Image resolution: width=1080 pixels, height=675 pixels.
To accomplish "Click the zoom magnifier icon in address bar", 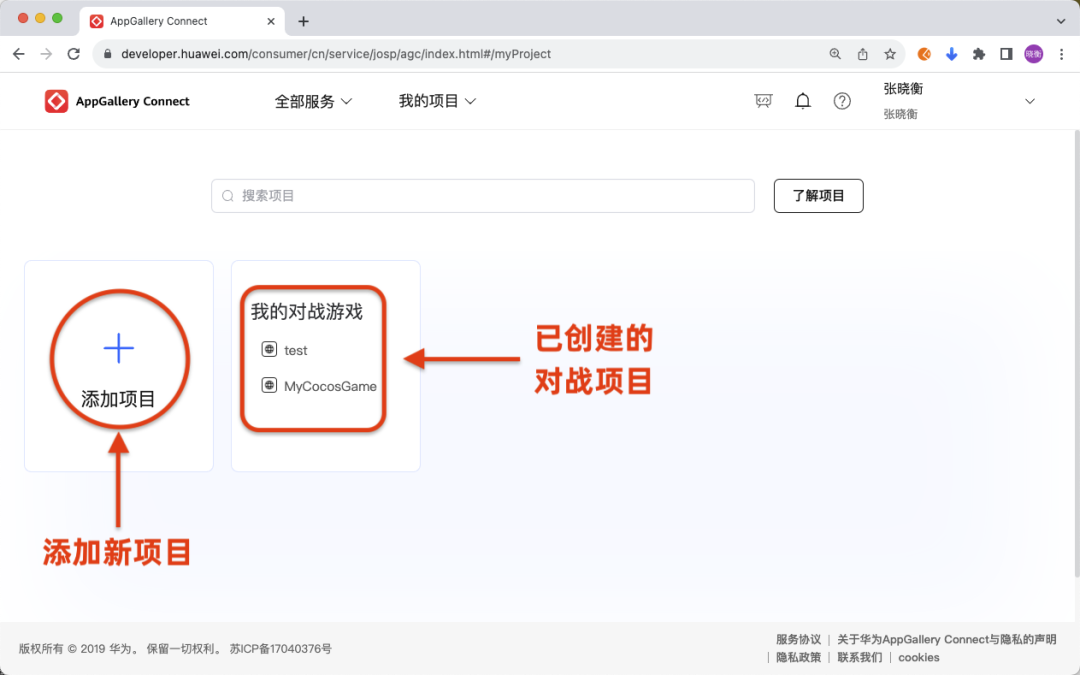I will pos(835,54).
